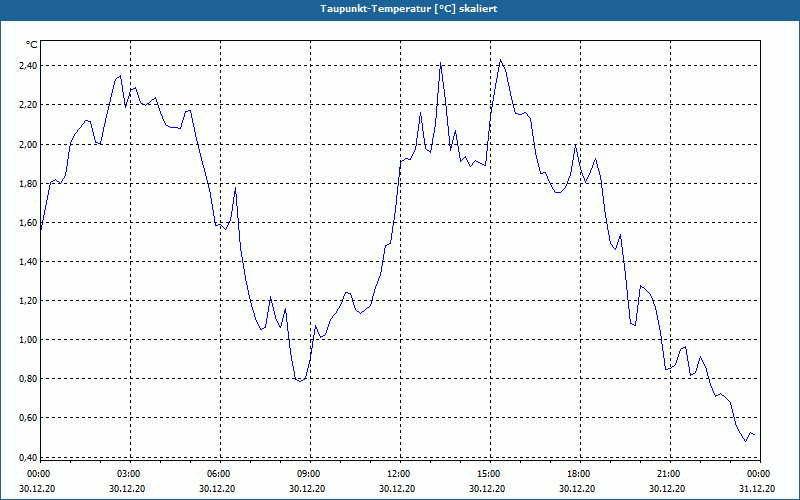
Task: Select the "31.12.20" date label
Action: click(757, 489)
